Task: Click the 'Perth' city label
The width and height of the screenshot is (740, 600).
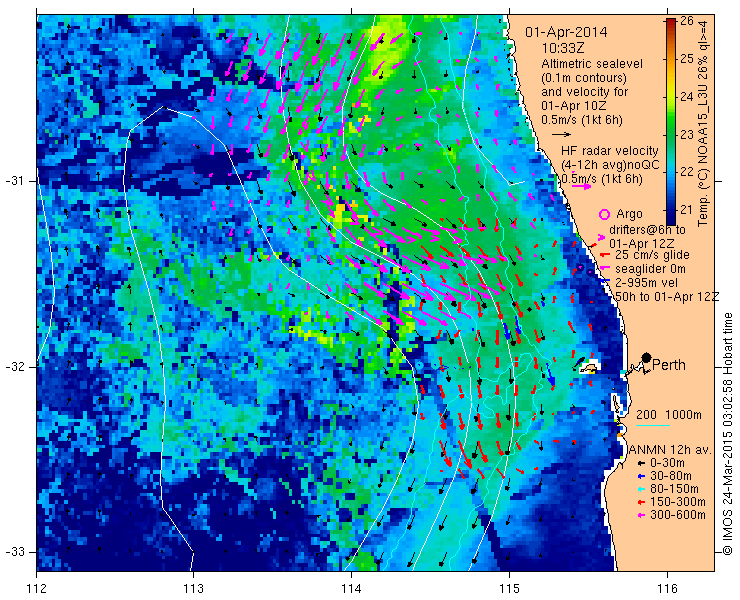Action: coord(669,365)
